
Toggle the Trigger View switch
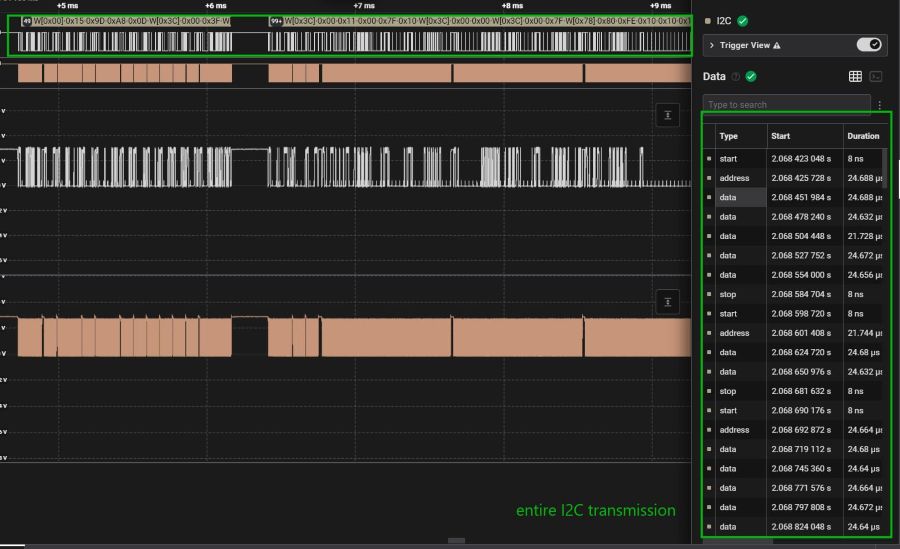pyautogui.click(x=869, y=45)
